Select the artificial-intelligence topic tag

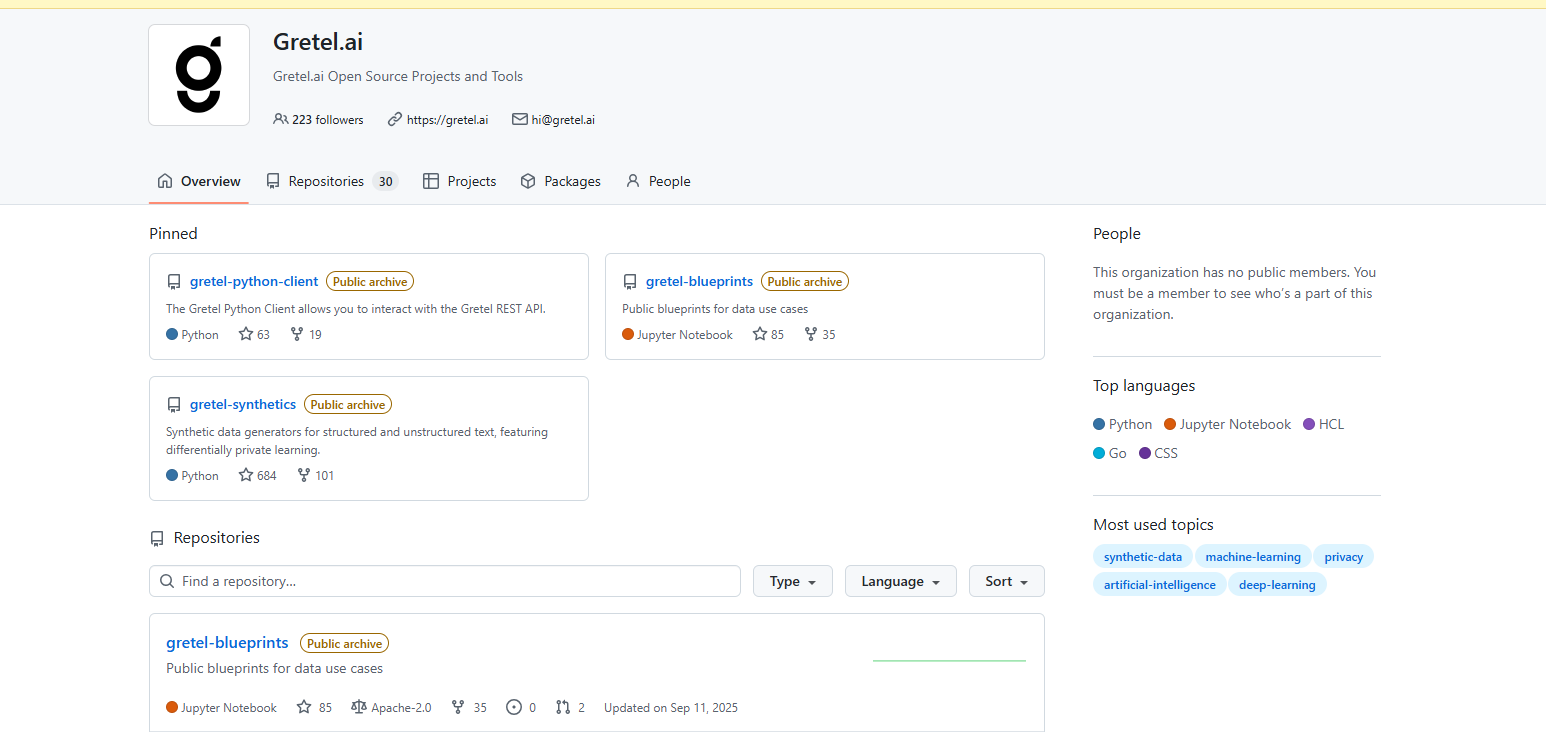(x=1160, y=585)
